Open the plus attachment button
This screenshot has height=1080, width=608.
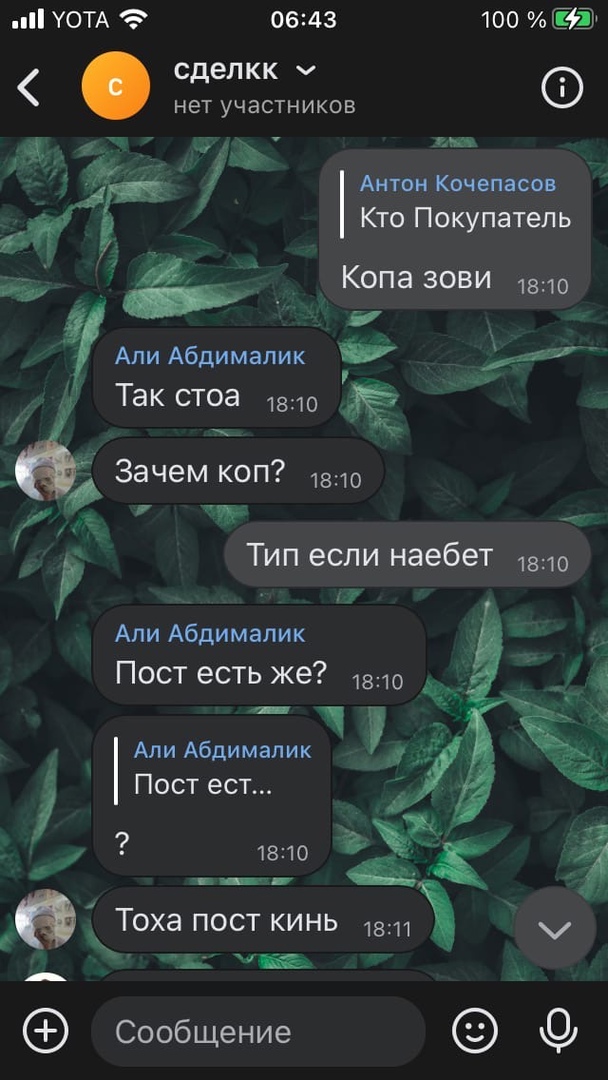[x=45, y=1031]
